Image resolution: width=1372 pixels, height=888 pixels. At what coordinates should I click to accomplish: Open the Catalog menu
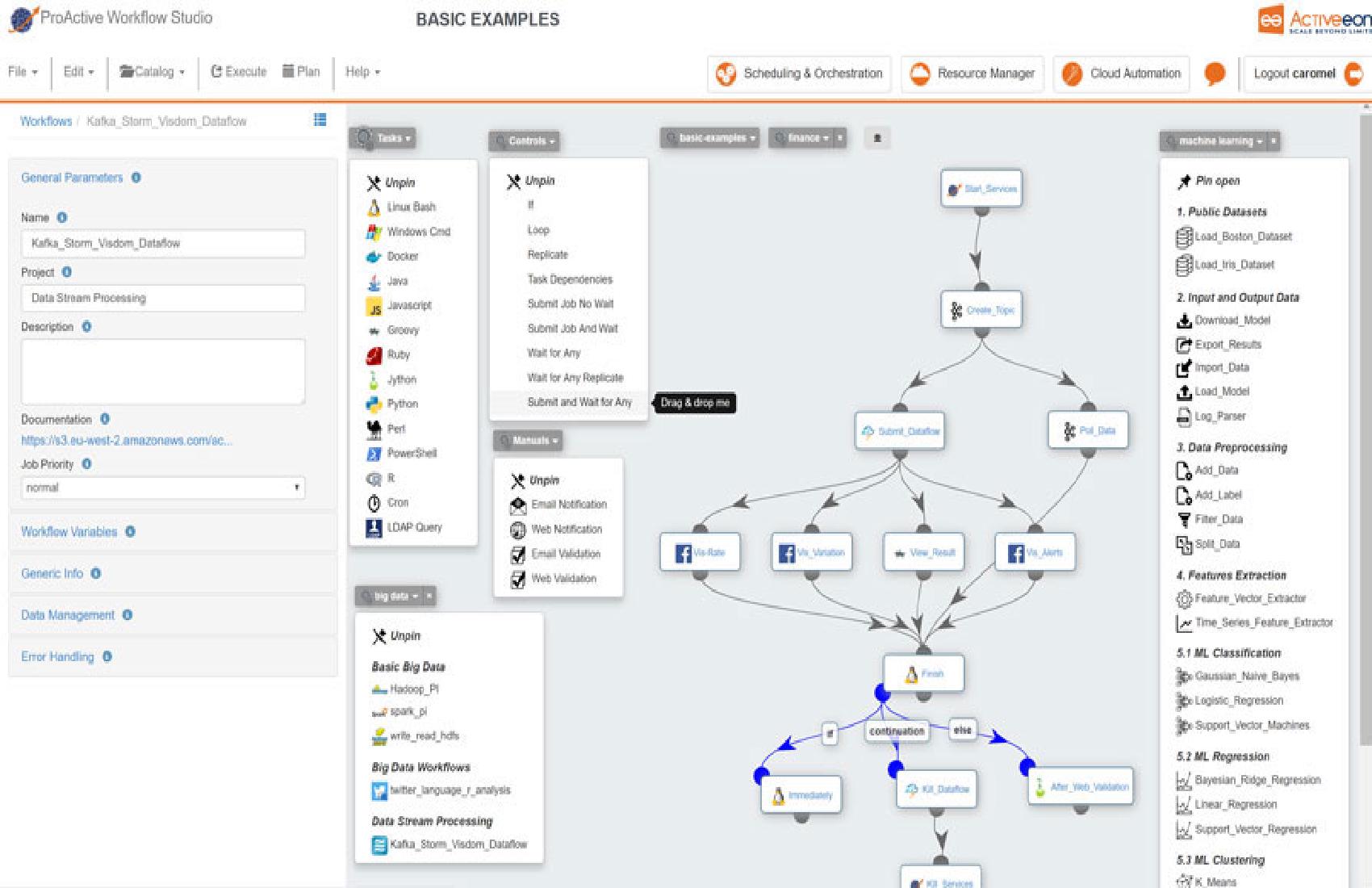[153, 72]
